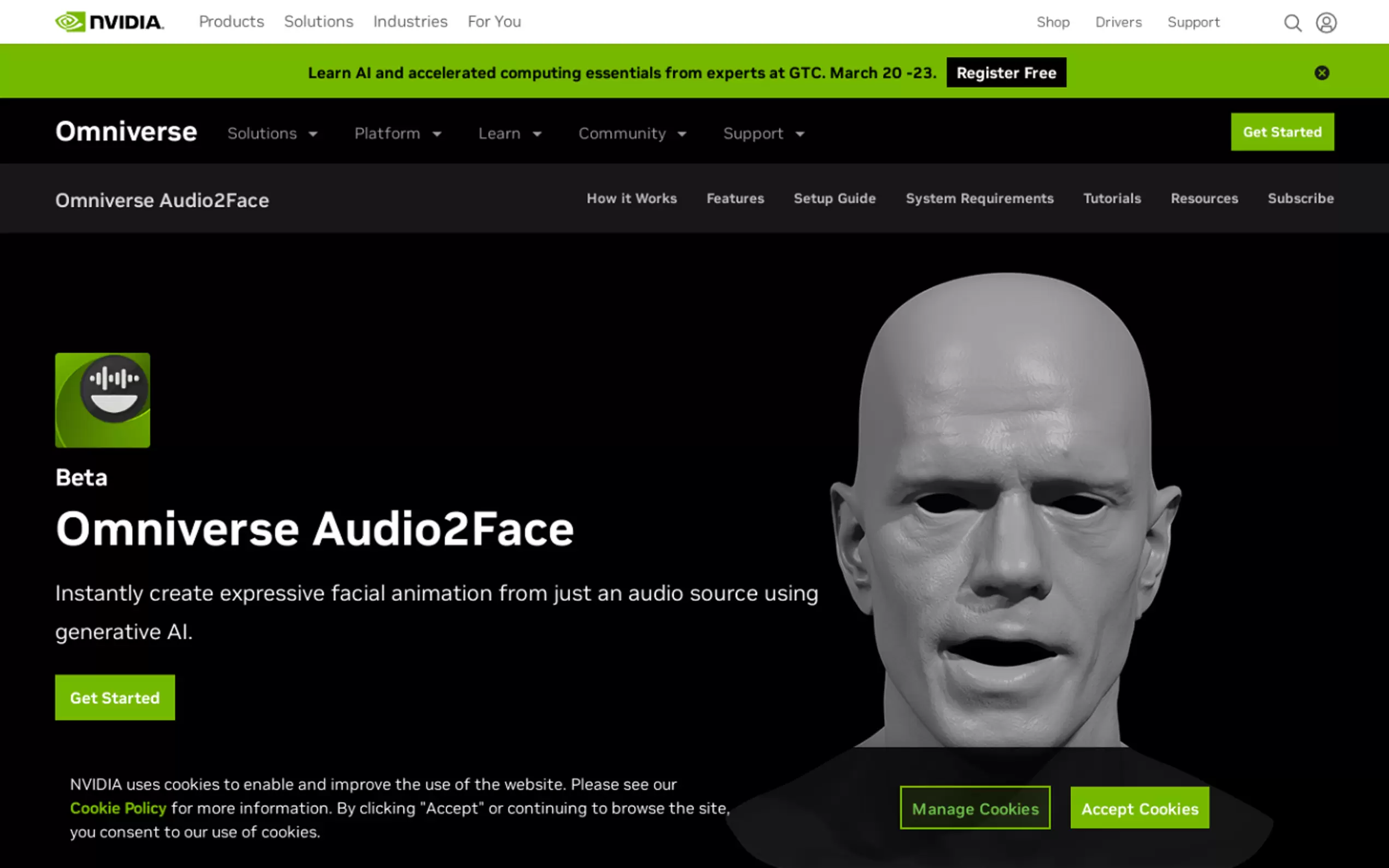Open the search icon

(x=1293, y=22)
